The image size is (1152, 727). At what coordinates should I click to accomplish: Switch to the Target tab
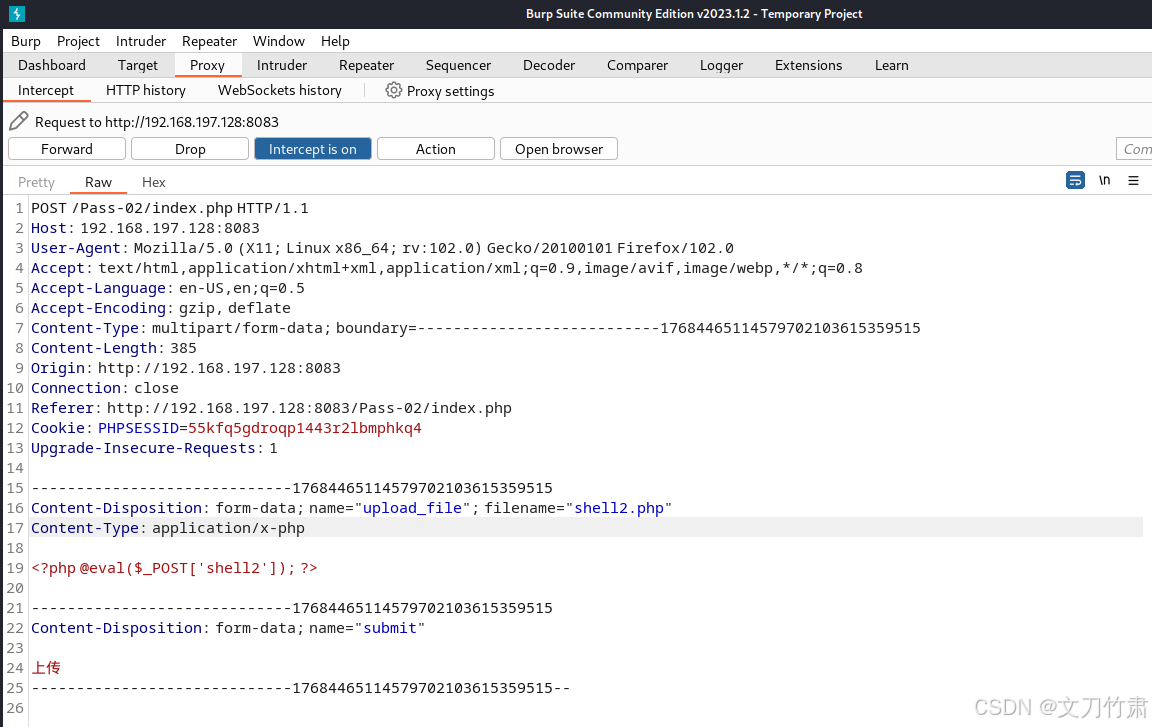coord(137,65)
